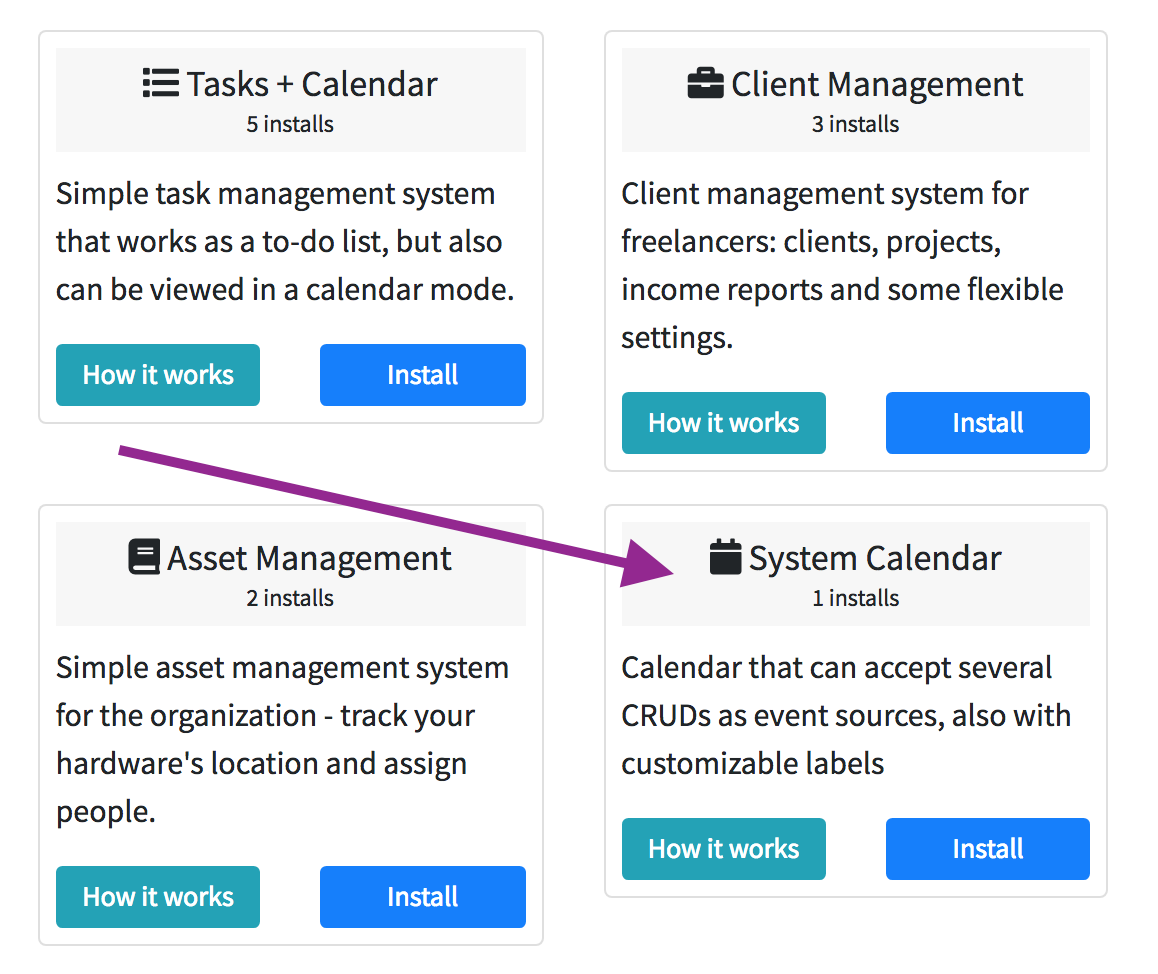Click the briefcase icon beside Client Management
Image resolution: width=1158 pixels, height=974 pixels.
pyautogui.click(x=705, y=83)
